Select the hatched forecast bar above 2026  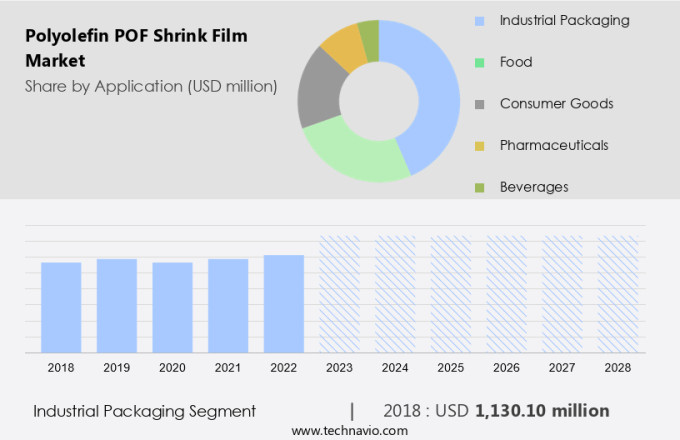coord(506,294)
